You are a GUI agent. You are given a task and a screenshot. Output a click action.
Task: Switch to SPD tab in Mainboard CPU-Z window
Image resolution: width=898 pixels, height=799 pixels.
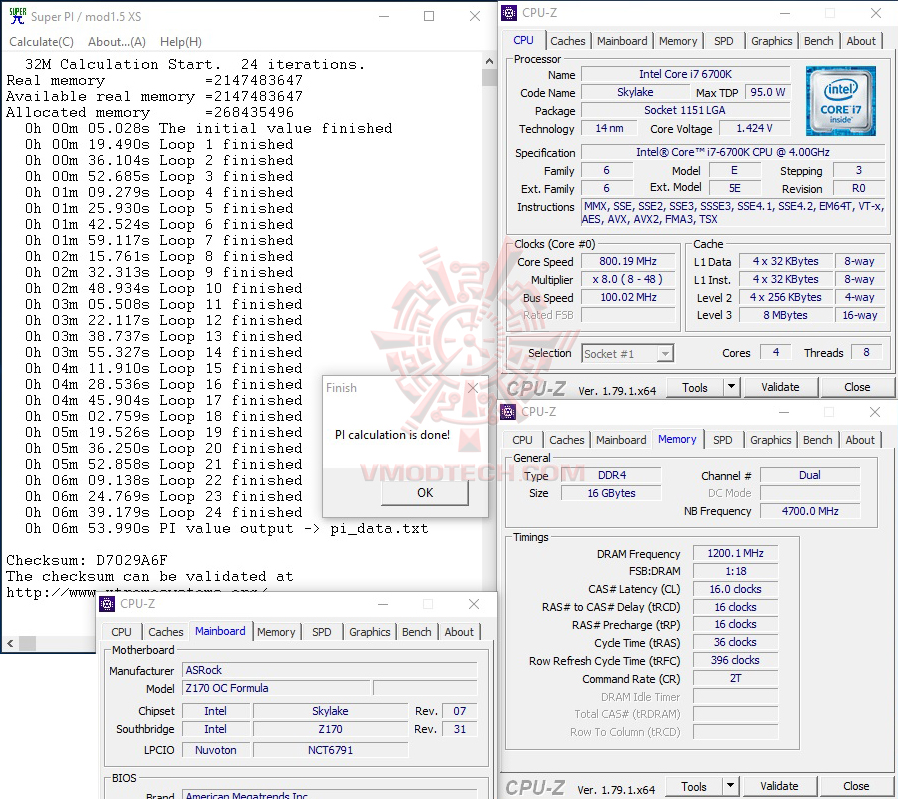point(321,632)
